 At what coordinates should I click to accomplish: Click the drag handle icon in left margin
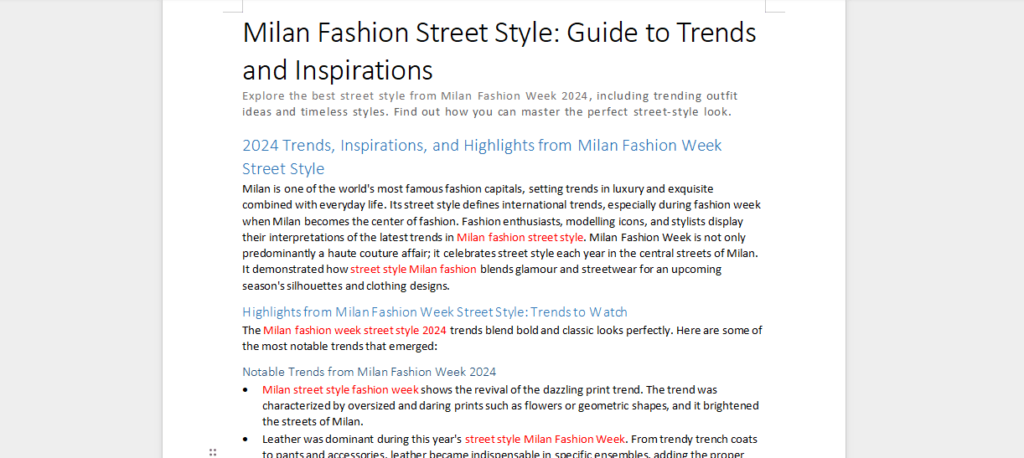pos(213,453)
